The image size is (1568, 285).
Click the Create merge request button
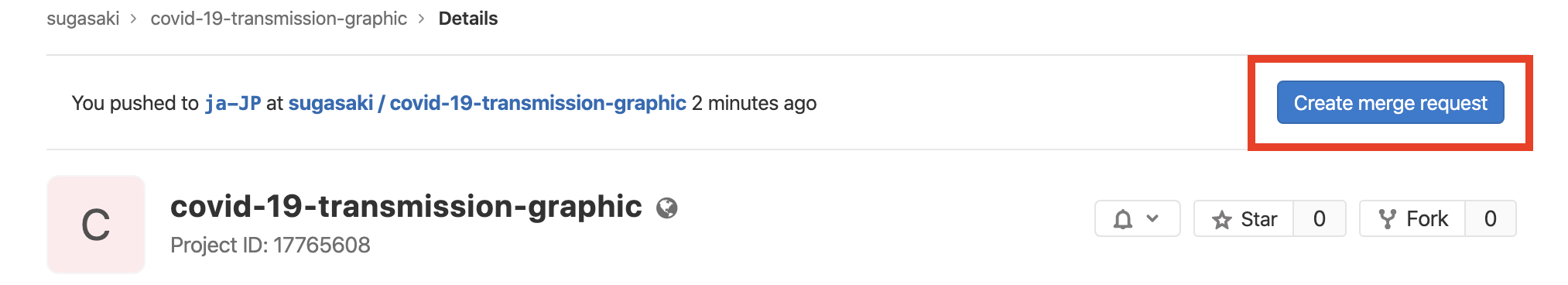[x=1390, y=102]
